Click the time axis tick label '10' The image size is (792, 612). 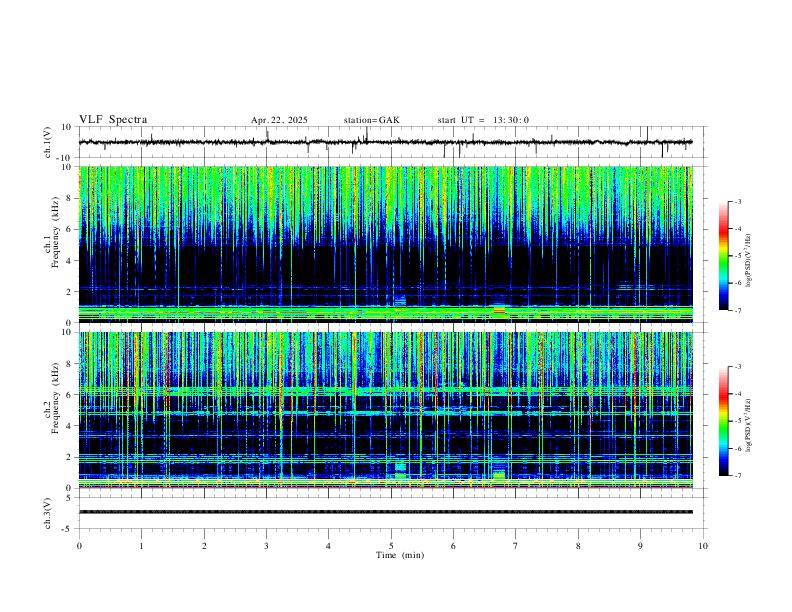click(703, 546)
